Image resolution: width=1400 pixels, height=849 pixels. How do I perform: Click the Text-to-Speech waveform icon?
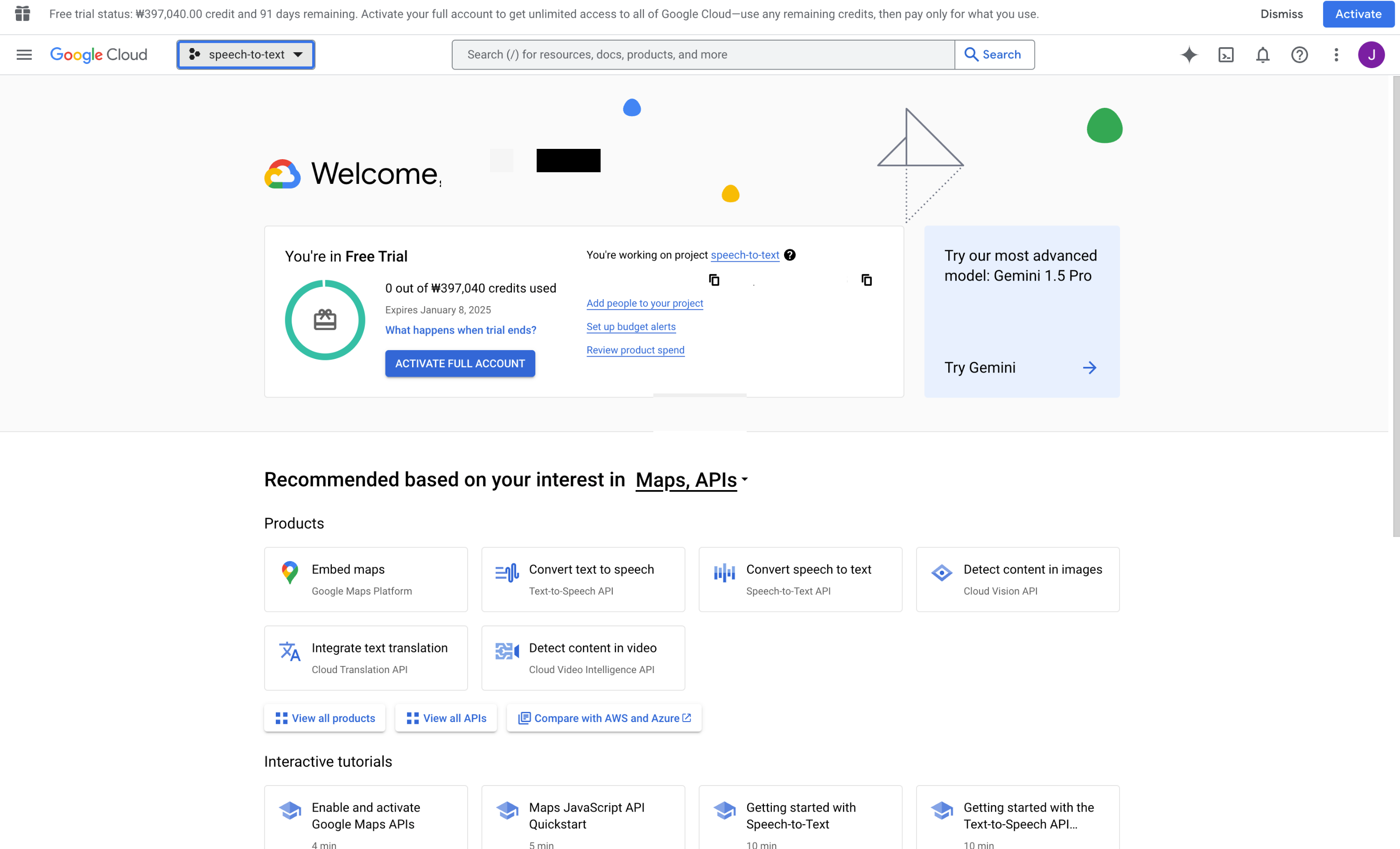pyautogui.click(x=507, y=572)
